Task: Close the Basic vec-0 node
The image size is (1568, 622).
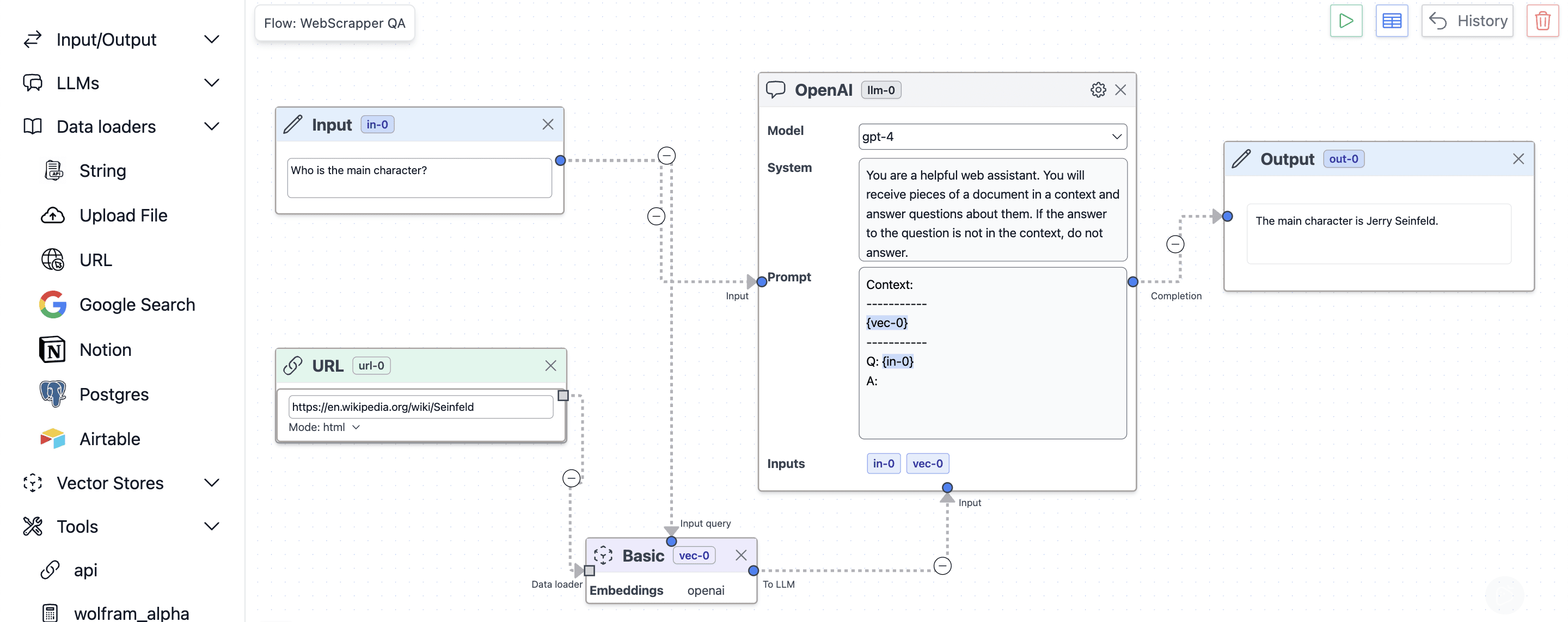Action: (740, 555)
